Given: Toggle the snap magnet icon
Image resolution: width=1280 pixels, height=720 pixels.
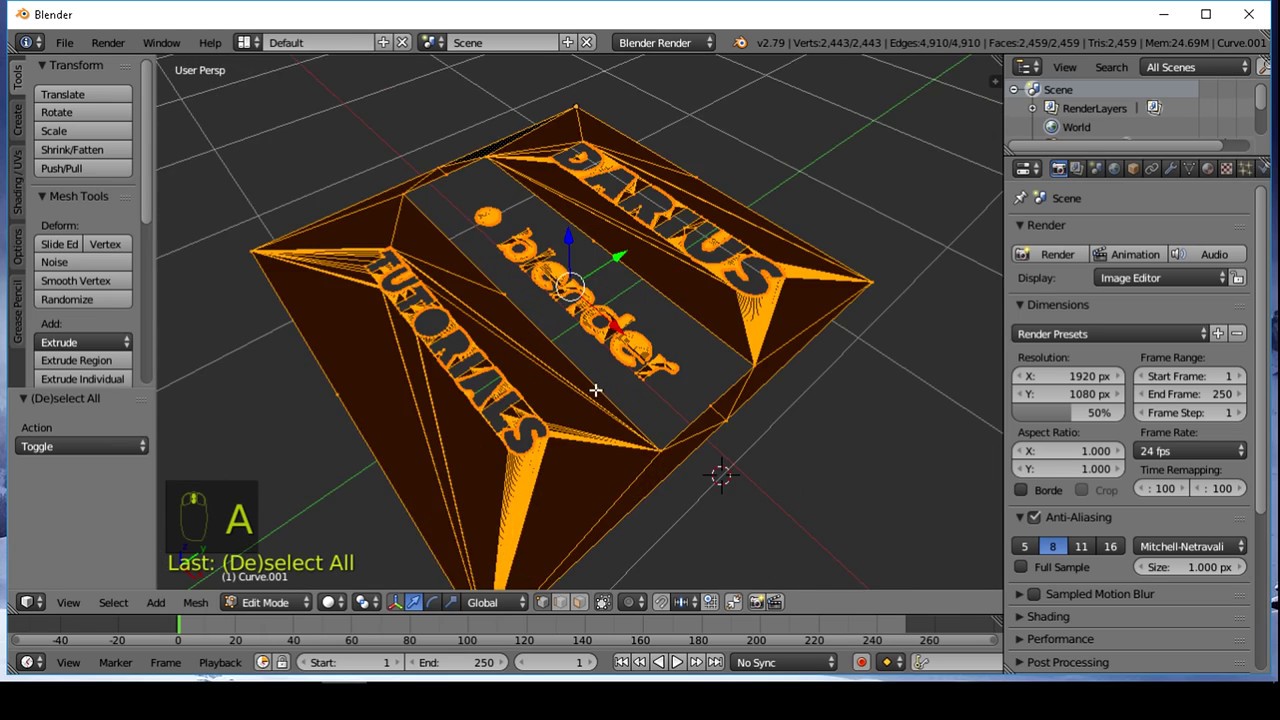Looking at the screenshot, I should (x=662, y=602).
